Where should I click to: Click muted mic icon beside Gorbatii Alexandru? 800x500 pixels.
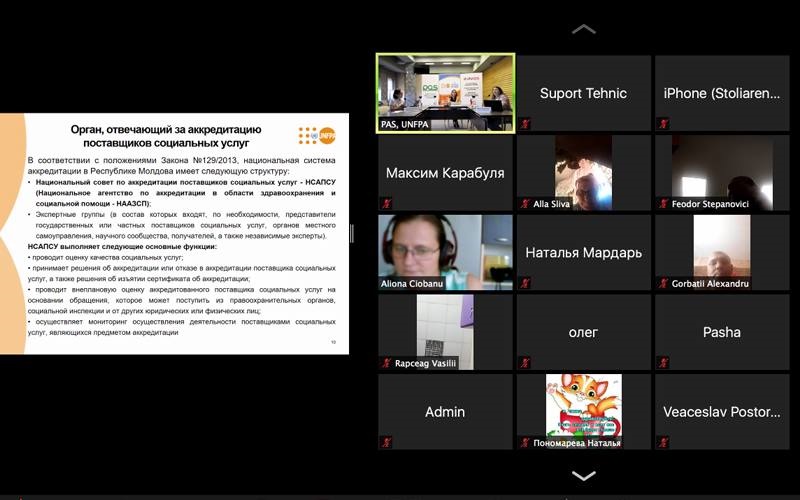(x=663, y=283)
